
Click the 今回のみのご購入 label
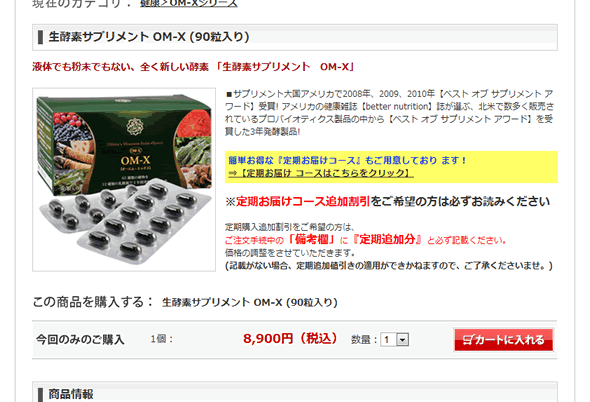80,340
